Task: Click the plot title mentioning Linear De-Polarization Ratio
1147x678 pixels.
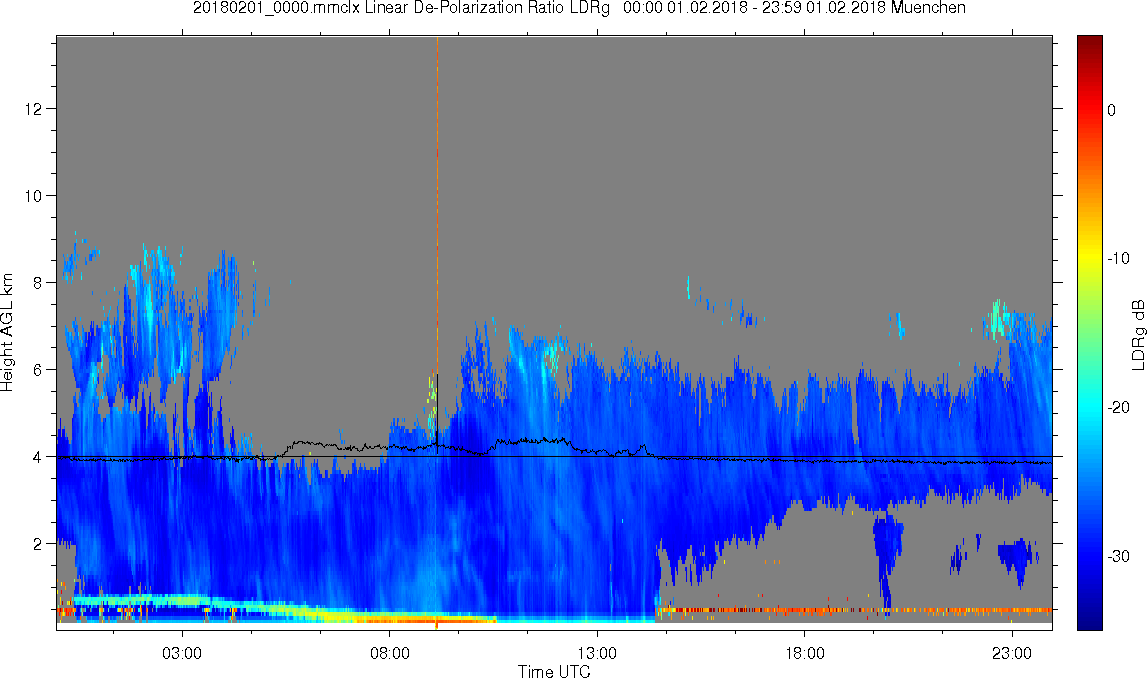Action: (579, 8)
